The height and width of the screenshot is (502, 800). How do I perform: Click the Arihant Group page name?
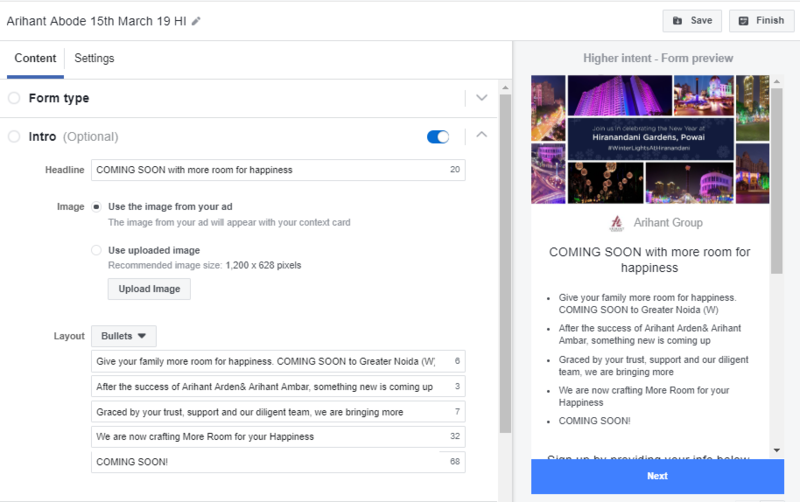(668, 223)
